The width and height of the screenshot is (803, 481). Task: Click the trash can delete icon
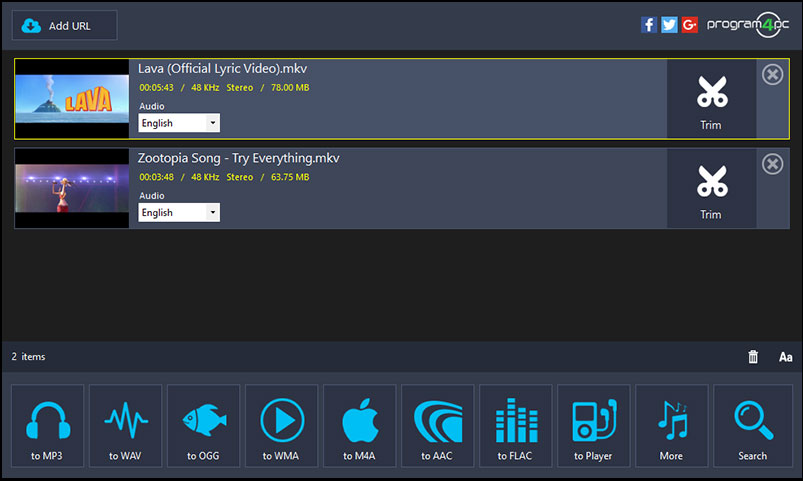(x=753, y=357)
